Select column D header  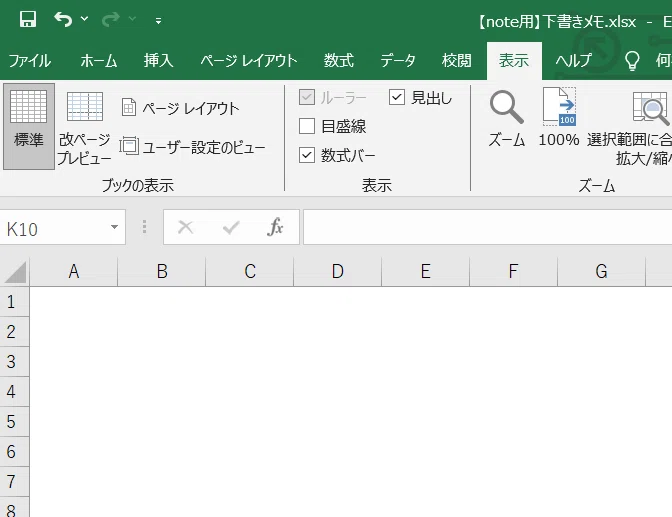coord(338,271)
